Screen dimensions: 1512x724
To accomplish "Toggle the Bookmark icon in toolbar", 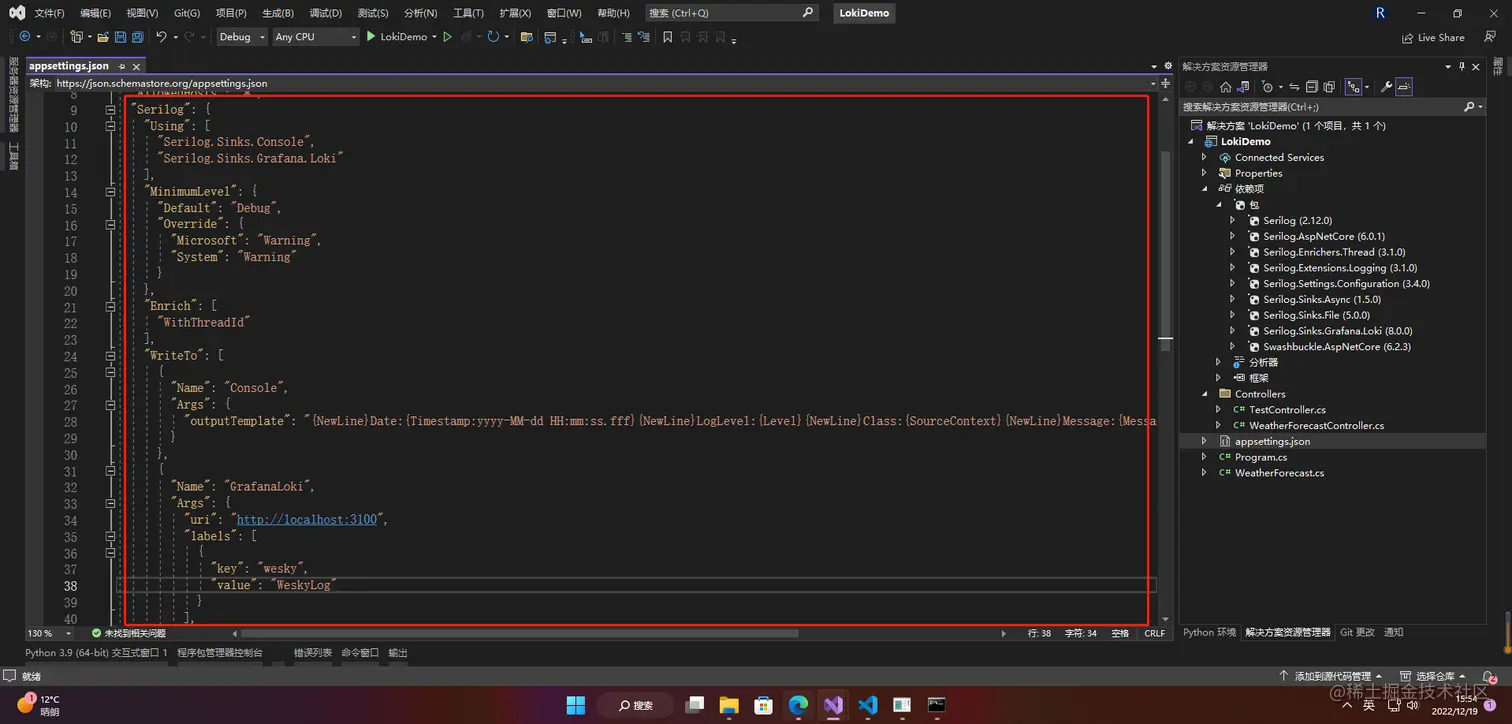I will point(668,37).
